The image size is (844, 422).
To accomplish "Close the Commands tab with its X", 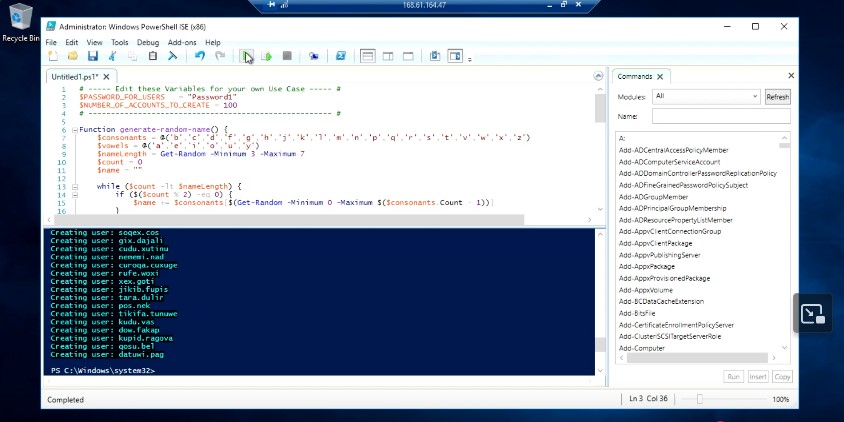I will 660,76.
